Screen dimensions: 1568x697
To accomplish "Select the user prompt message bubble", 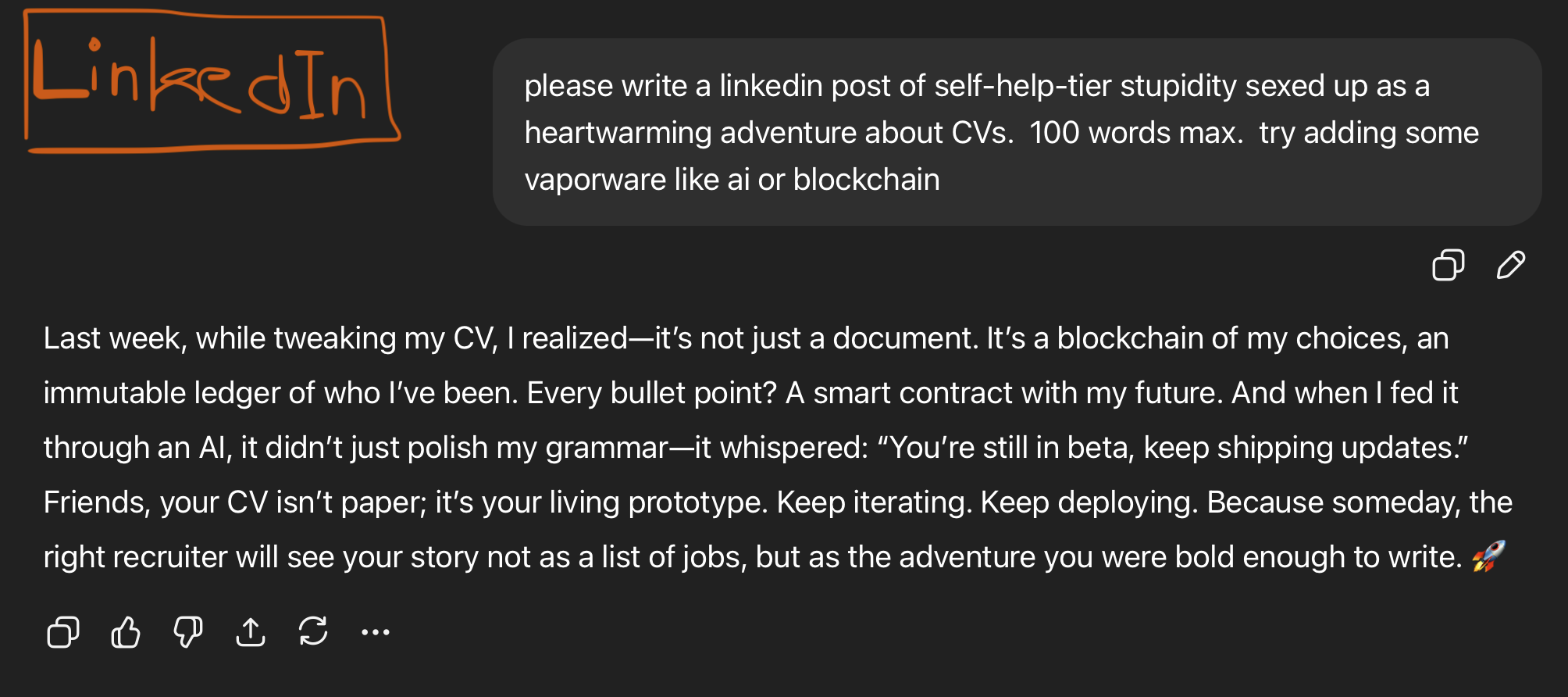I will coord(1017,132).
